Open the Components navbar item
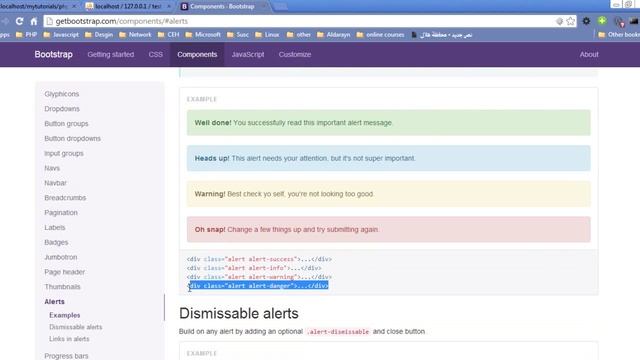Viewport: 640px width, 360px height. (197, 54)
